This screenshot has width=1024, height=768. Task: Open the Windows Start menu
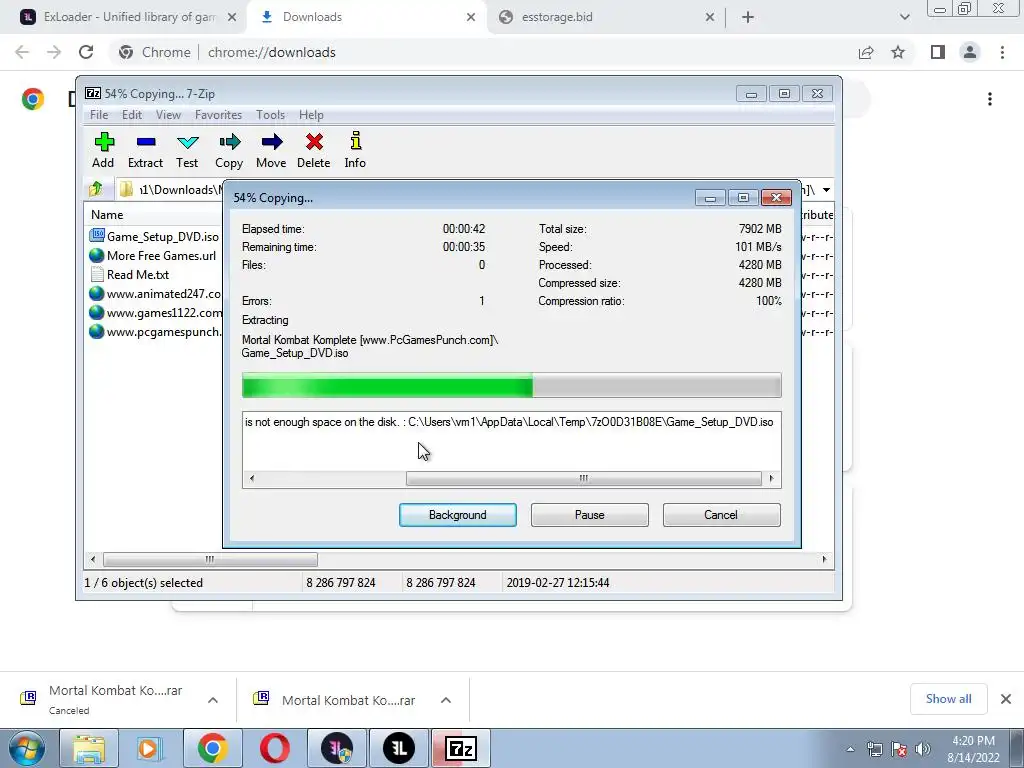click(x=26, y=748)
